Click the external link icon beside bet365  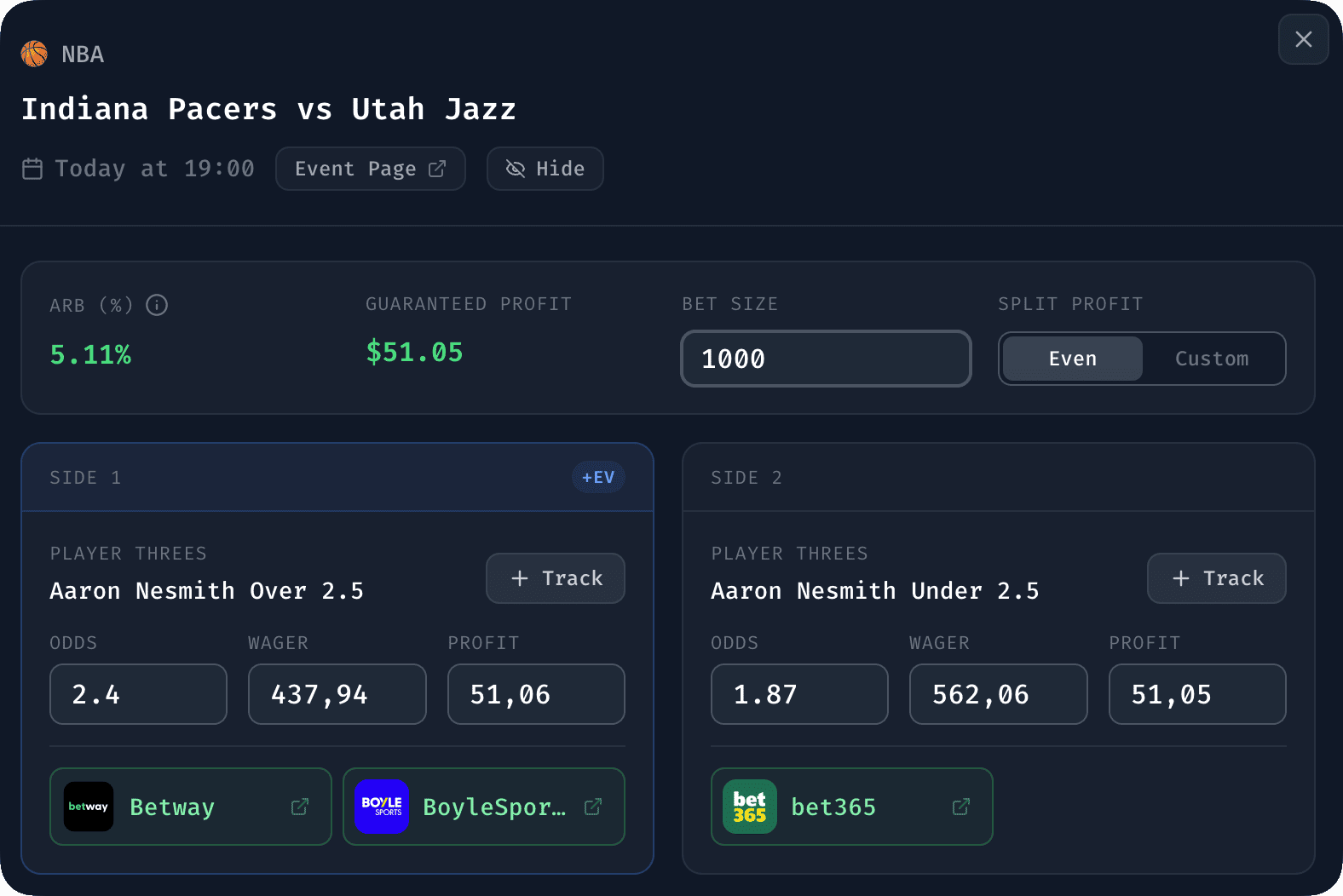tap(960, 807)
